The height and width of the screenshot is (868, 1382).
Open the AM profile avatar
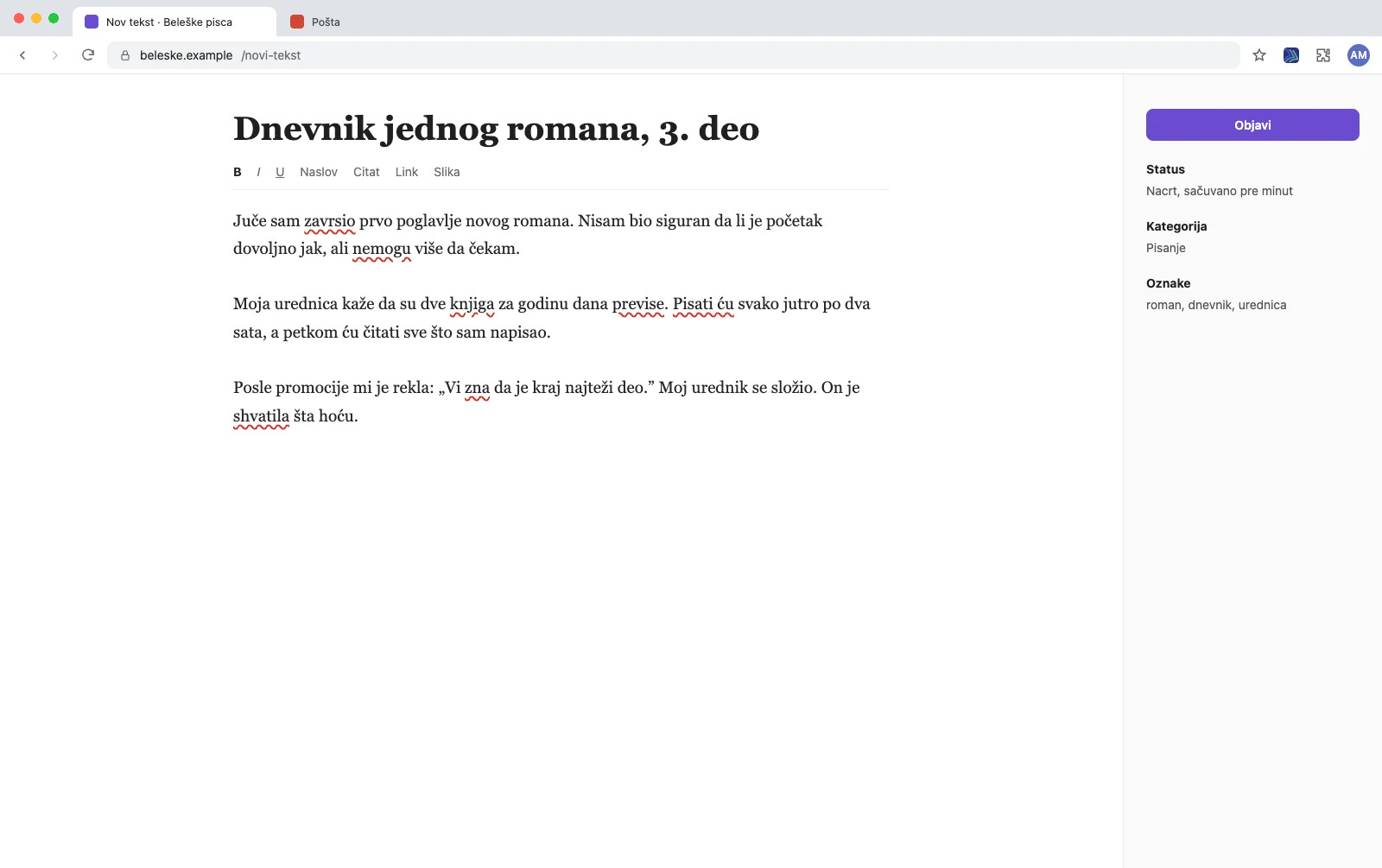(1359, 55)
